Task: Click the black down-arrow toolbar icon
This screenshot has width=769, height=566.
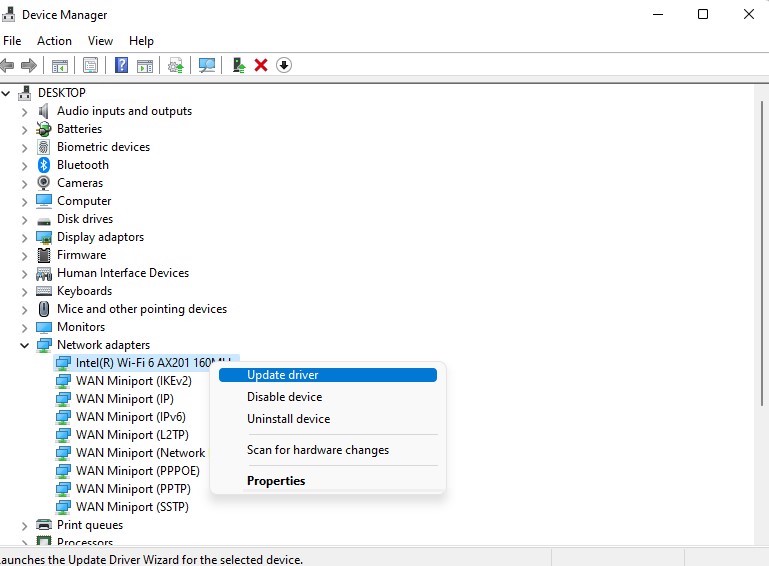Action: [x=284, y=65]
